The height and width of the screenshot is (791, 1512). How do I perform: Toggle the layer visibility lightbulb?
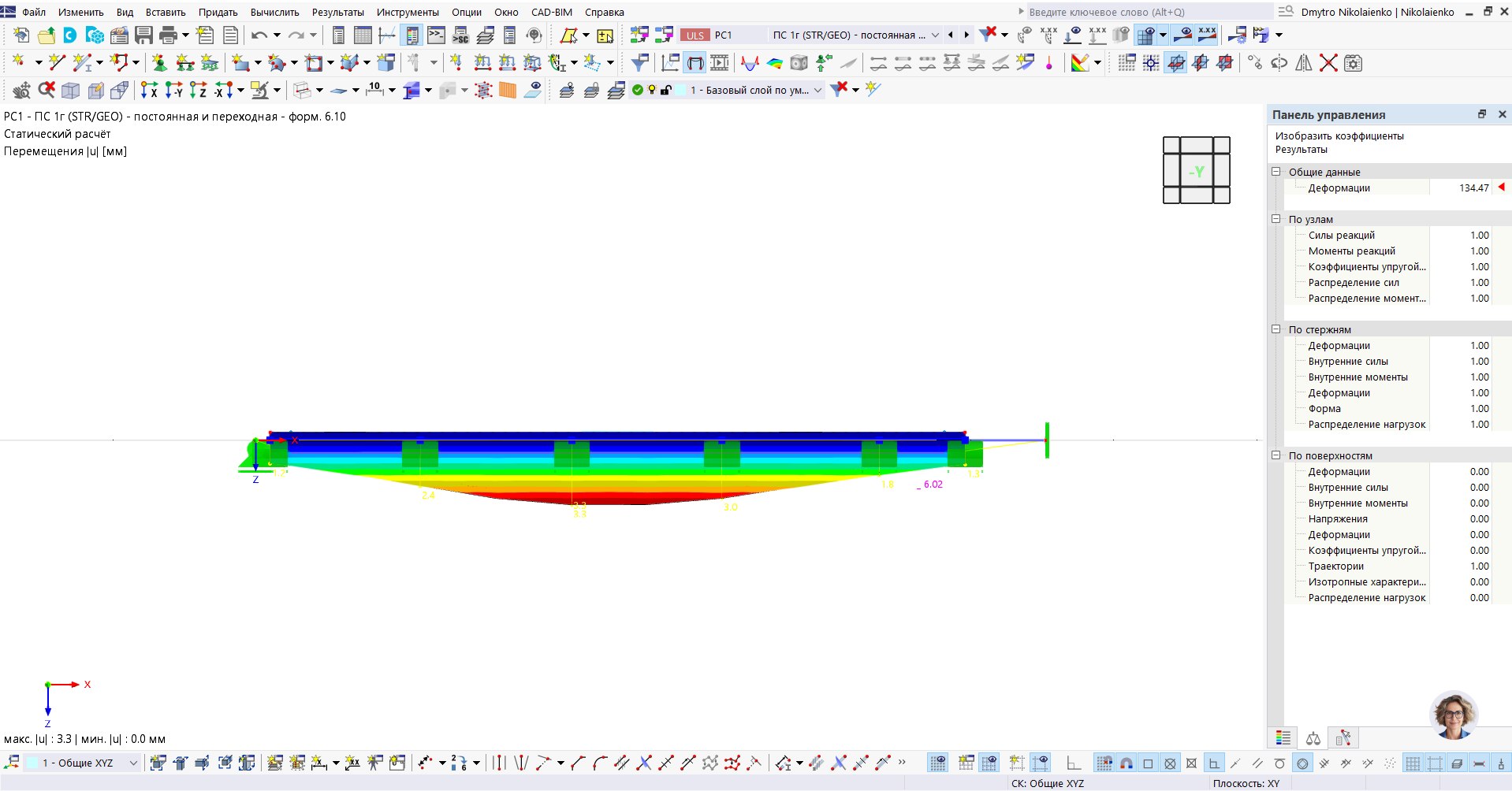[x=652, y=90]
